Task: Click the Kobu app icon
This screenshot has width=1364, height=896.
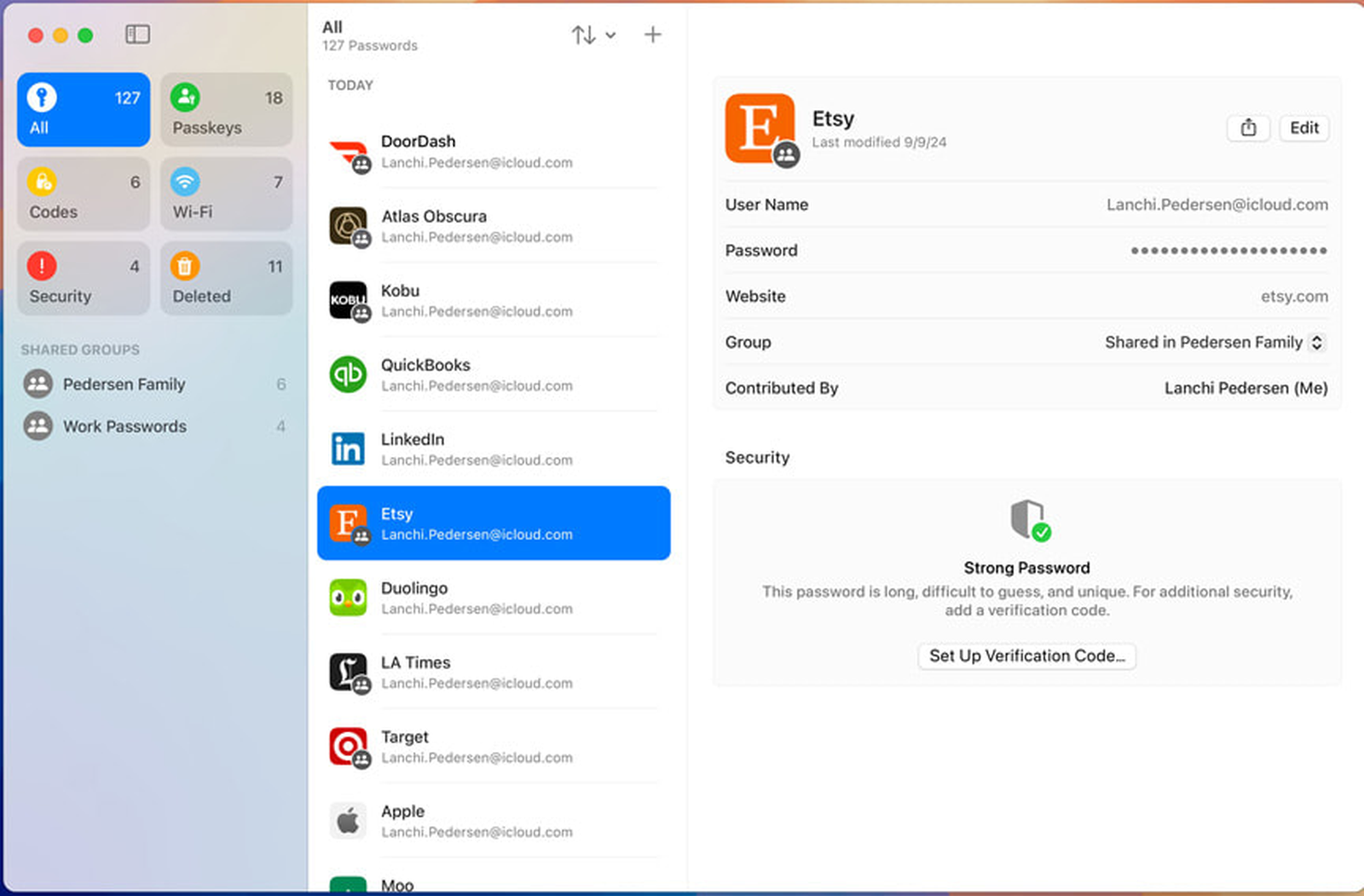Action: [x=348, y=300]
